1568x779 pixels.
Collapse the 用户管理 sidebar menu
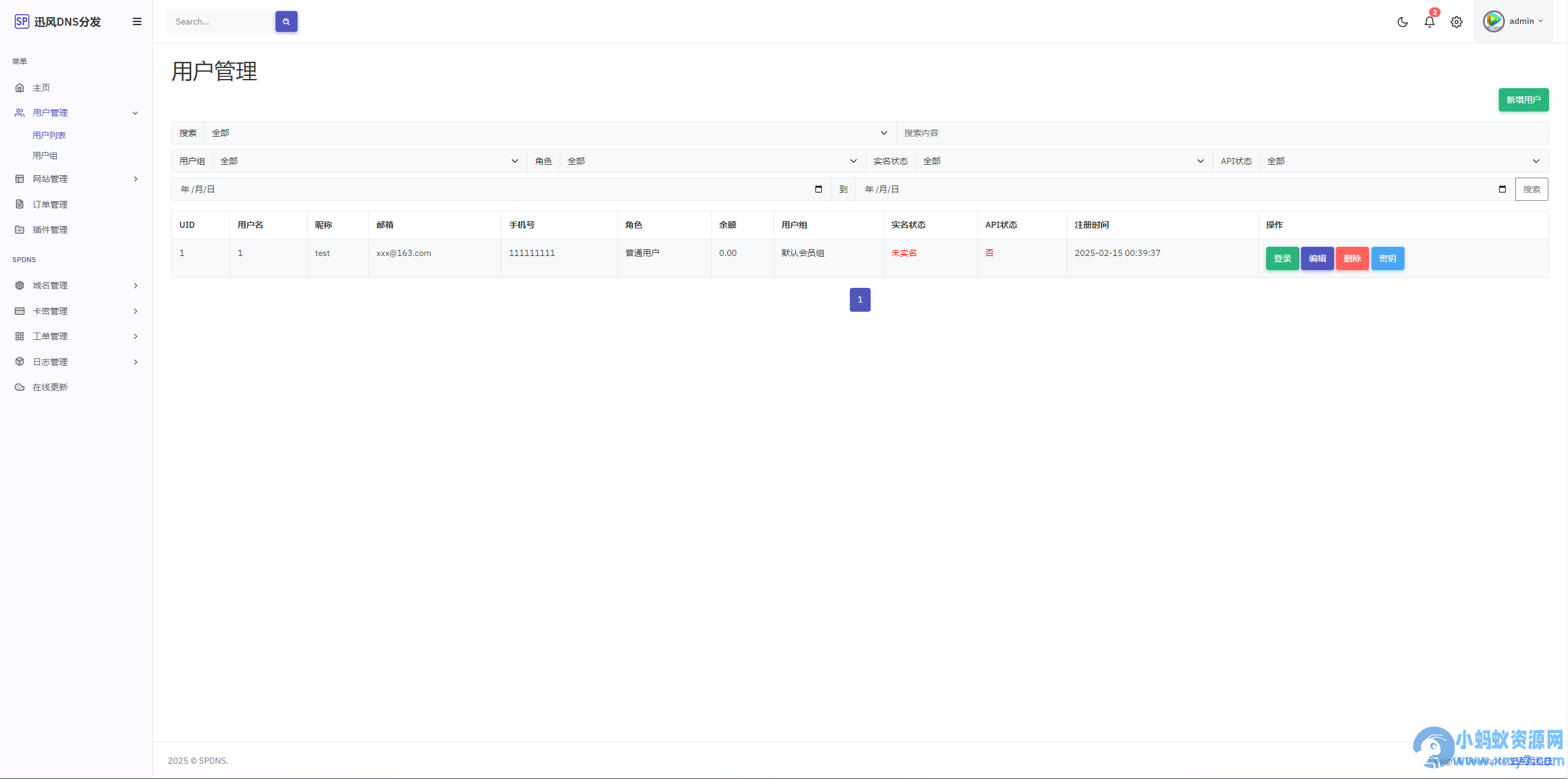77,113
